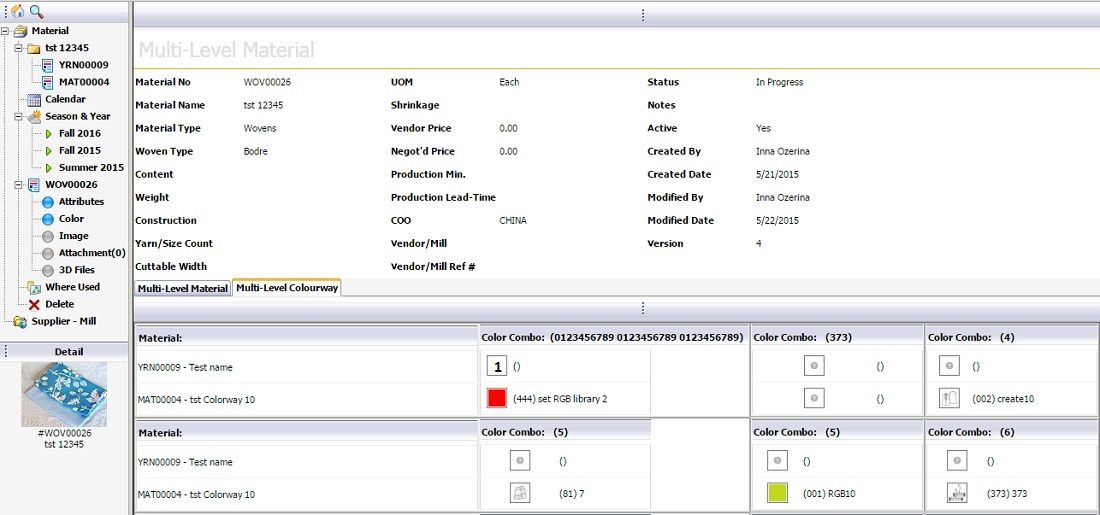The image size is (1100, 515).
Task: Collapse the Season & Year node
Action: (19, 117)
